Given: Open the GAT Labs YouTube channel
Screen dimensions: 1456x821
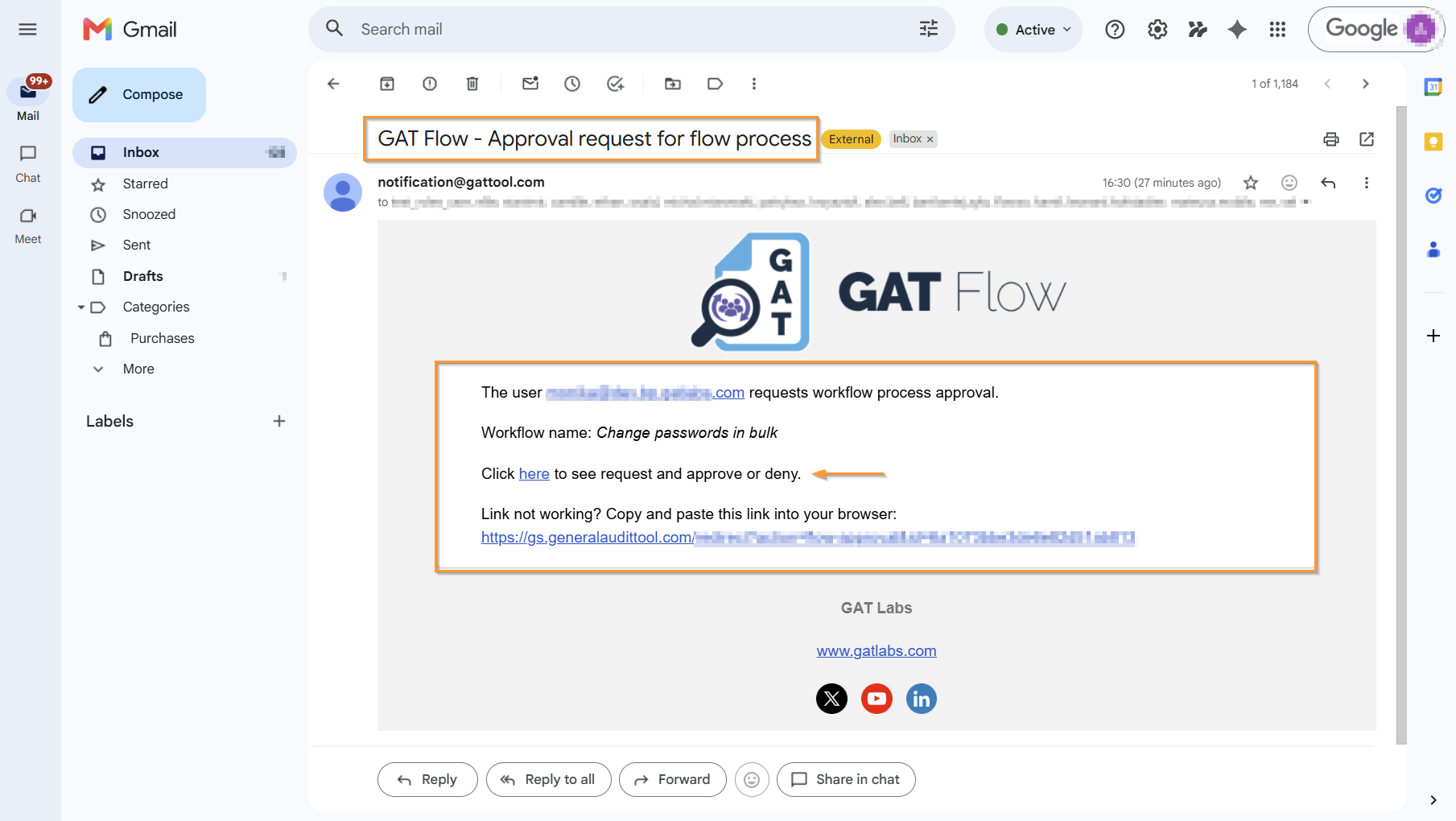Looking at the screenshot, I should click(876, 699).
